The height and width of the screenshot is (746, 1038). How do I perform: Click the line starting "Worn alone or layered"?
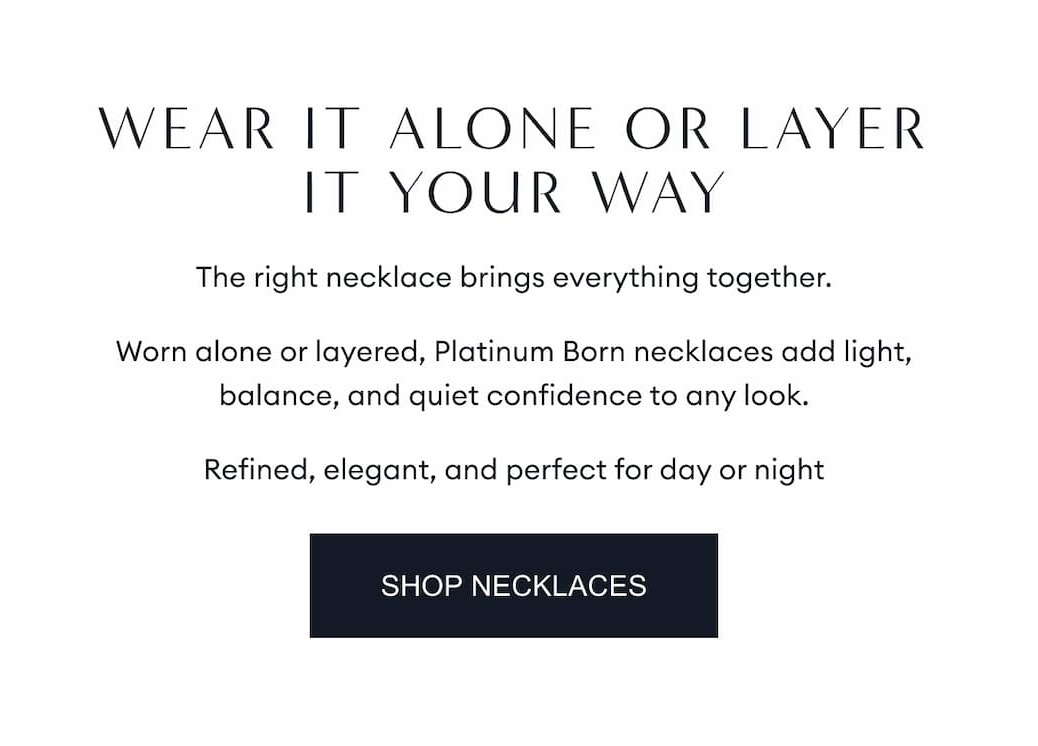pos(513,352)
